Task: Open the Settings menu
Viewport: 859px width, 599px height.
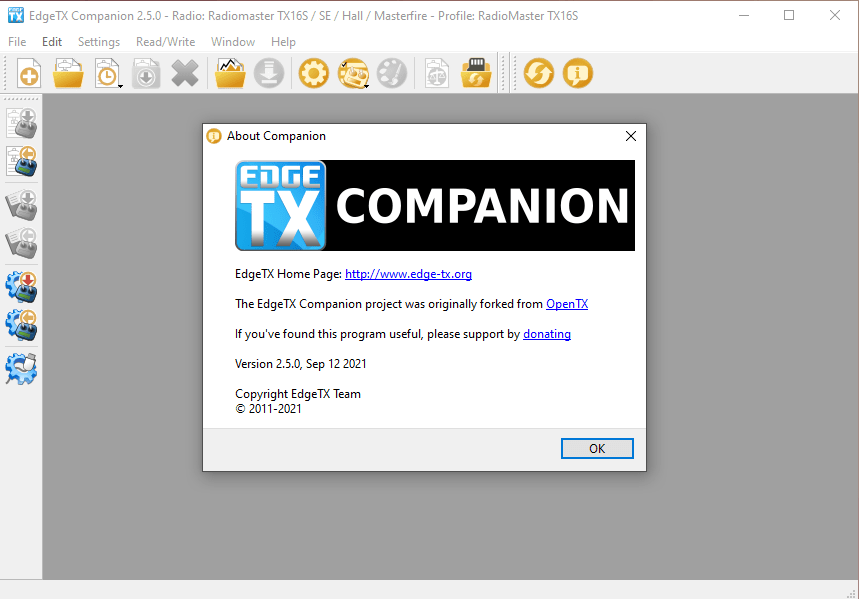Action: click(x=98, y=41)
